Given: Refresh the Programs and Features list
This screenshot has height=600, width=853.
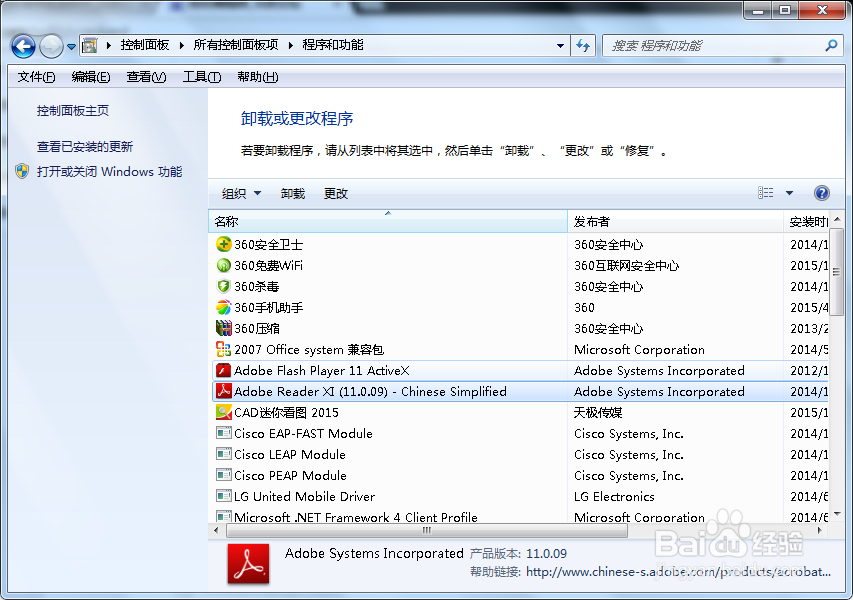Looking at the screenshot, I should point(583,46).
